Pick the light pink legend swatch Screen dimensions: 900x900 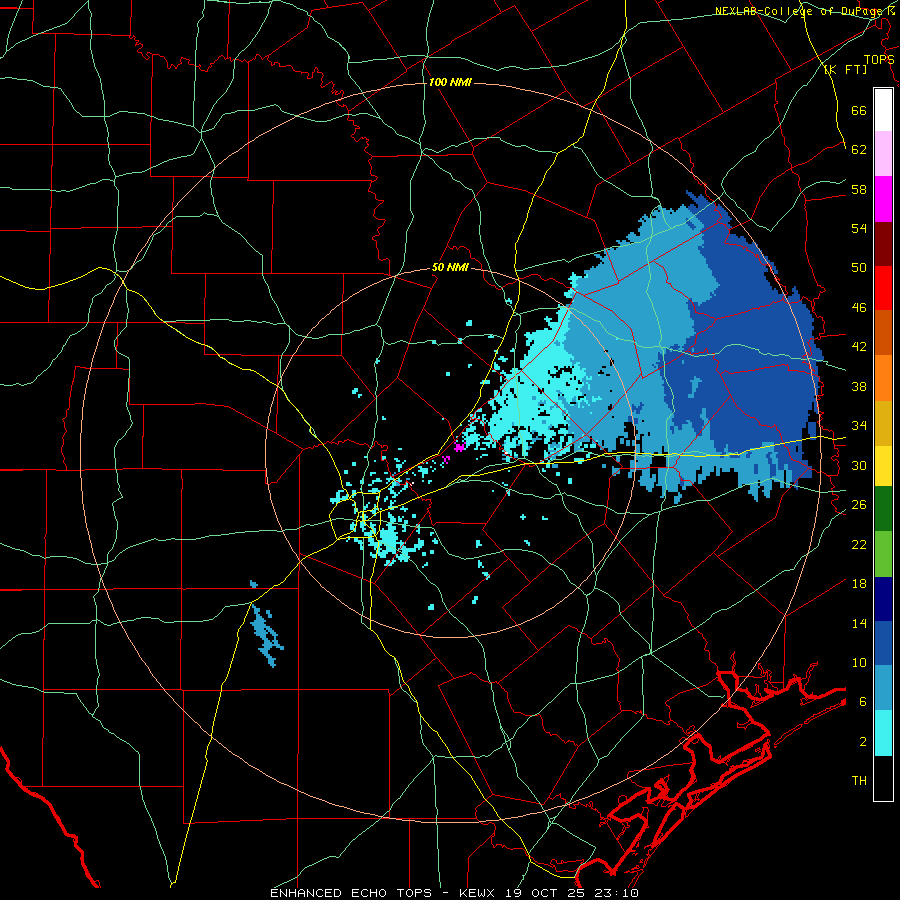883,153
